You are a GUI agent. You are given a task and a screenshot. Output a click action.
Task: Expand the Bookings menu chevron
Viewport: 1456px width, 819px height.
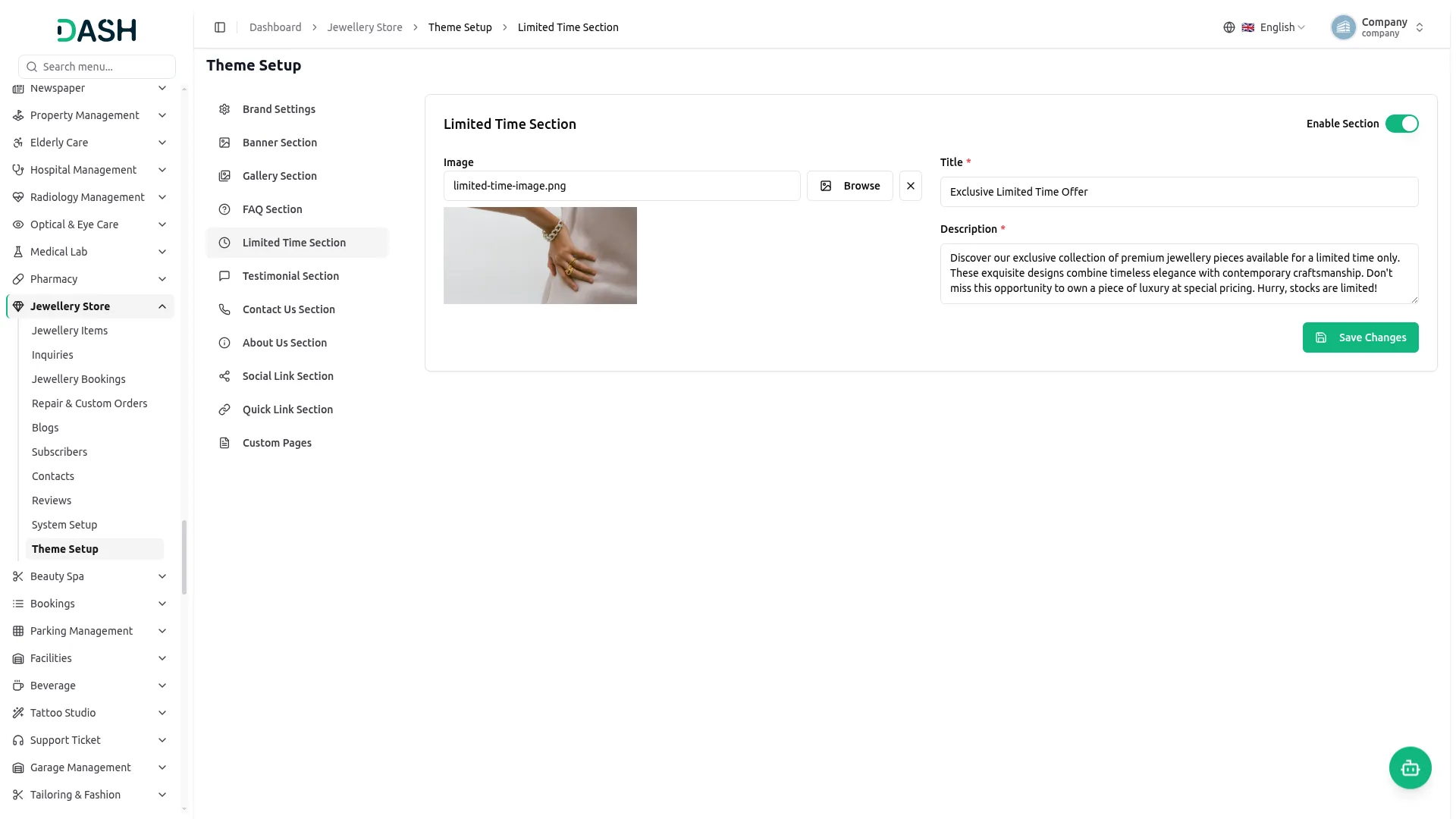click(x=162, y=604)
